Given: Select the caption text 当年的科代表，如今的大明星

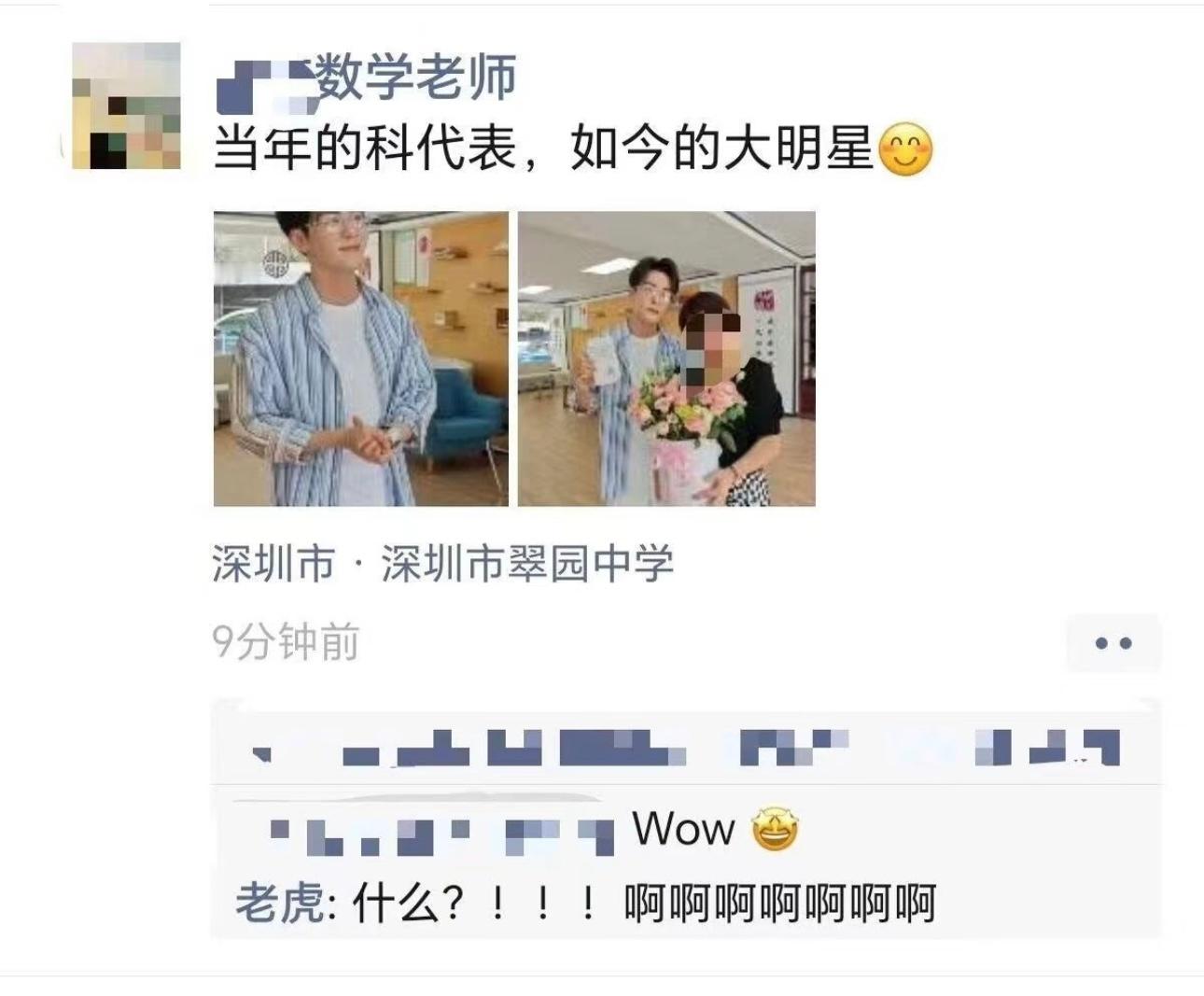Looking at the screenshot, I should click(x=543, y=148).
